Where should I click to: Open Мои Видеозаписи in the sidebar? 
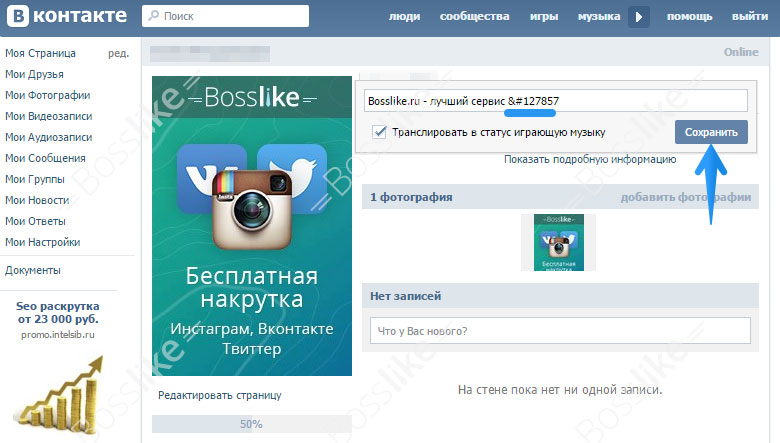(x=49, y=116)
